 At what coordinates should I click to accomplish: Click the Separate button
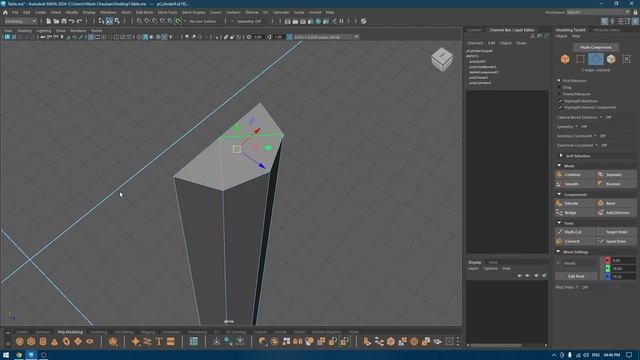[616, 174]
